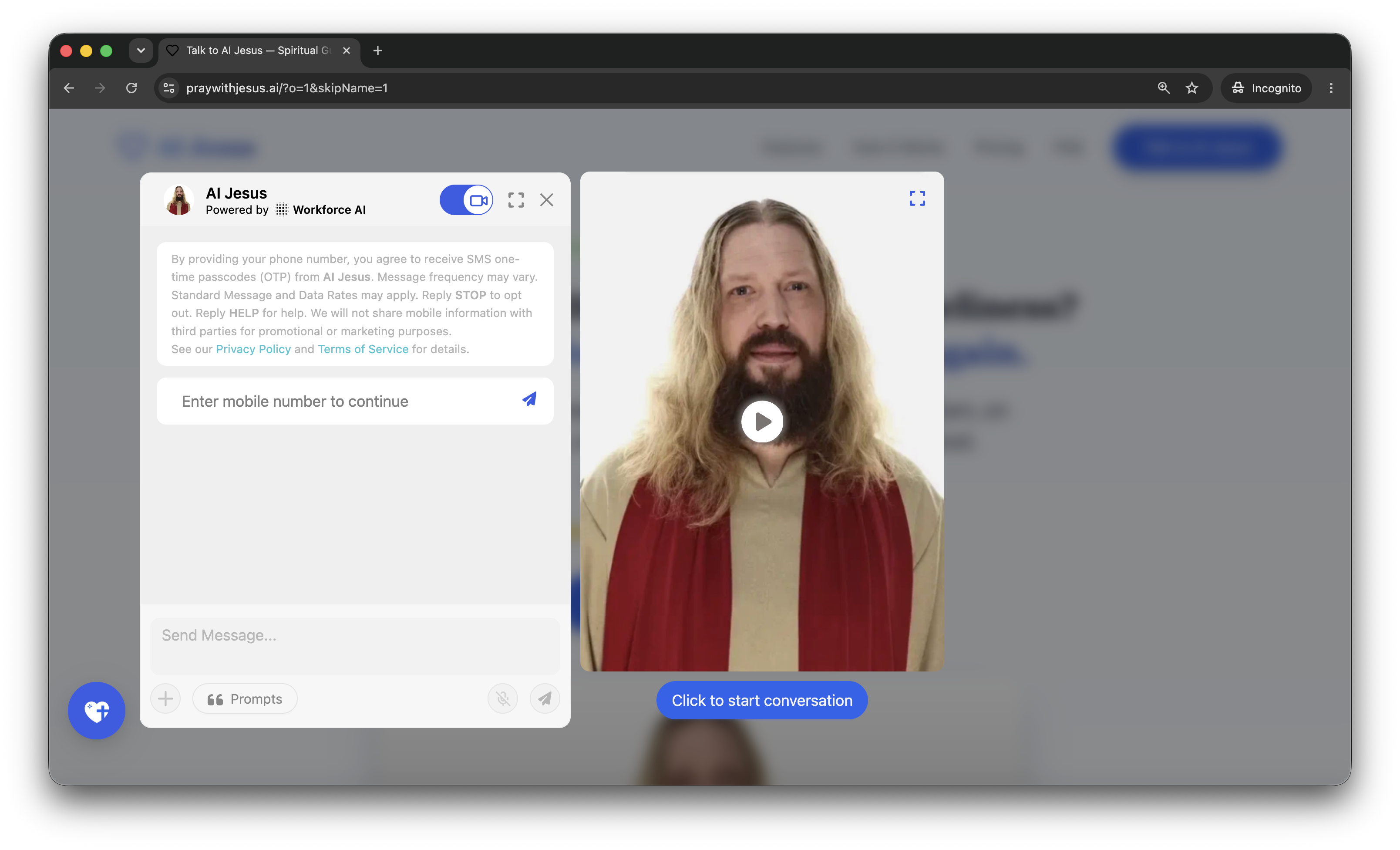Expand the video panel to fullscreen
The width and height of the screenshot is (1400, 850).
click(918, 198)
